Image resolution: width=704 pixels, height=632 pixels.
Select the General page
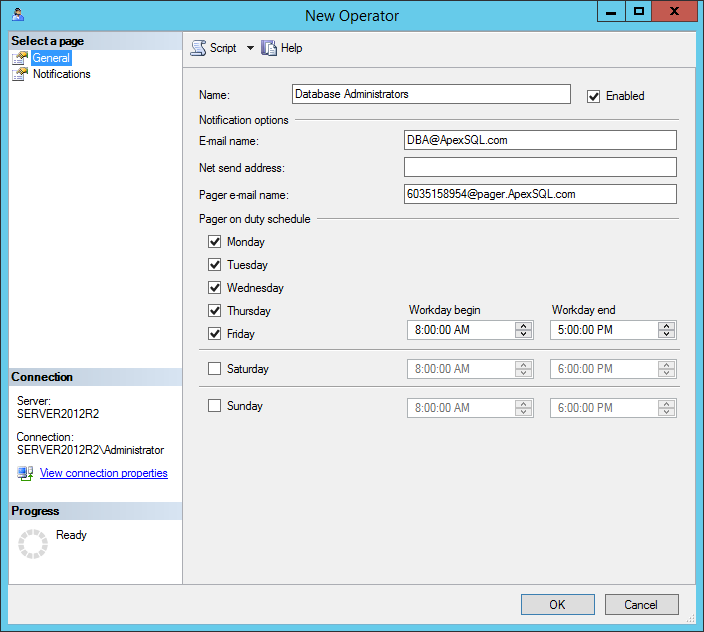tap(51, 58)
